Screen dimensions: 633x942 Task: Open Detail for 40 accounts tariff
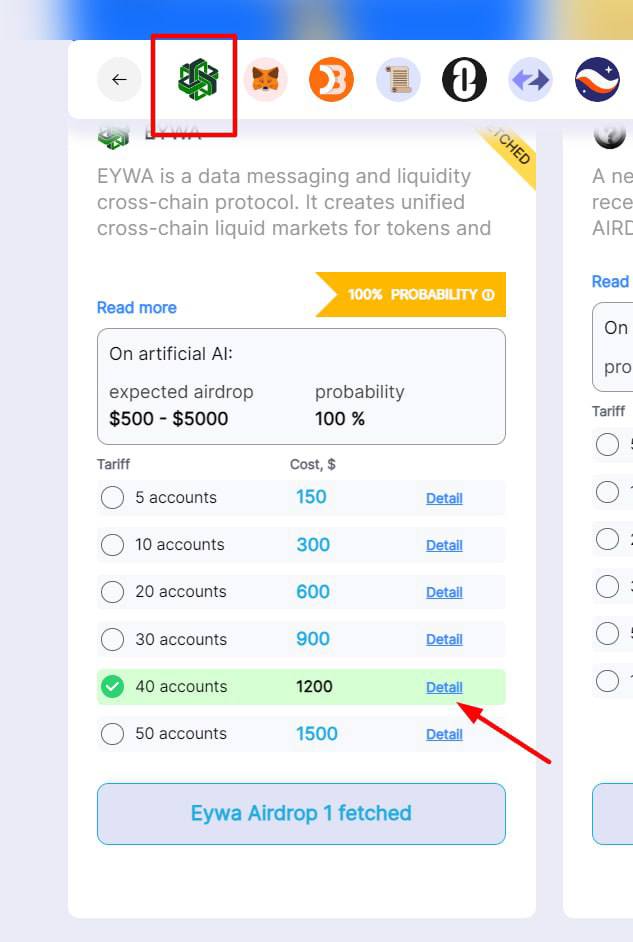point(444,687)
